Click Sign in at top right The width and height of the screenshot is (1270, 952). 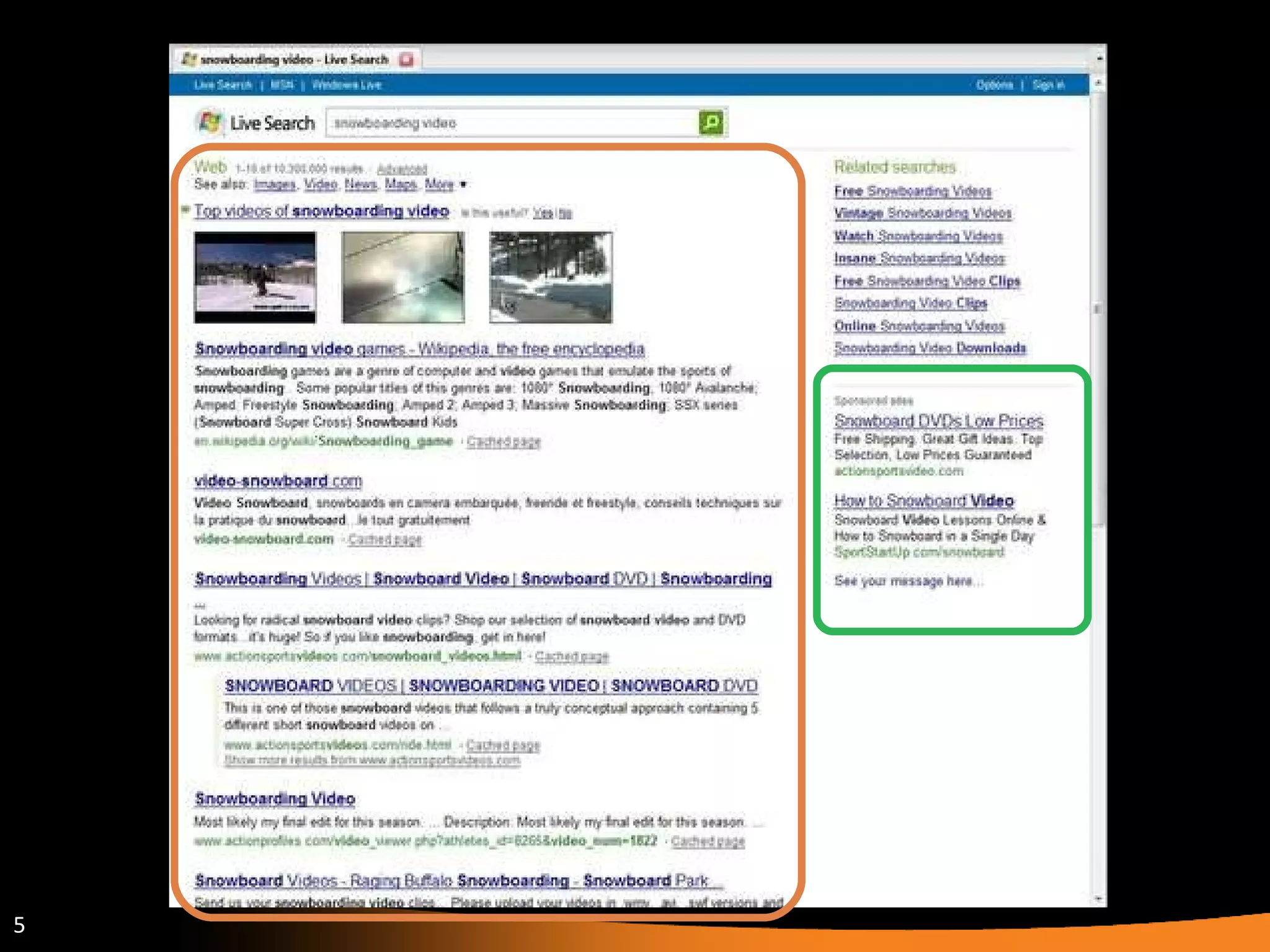click(1048, 85)
